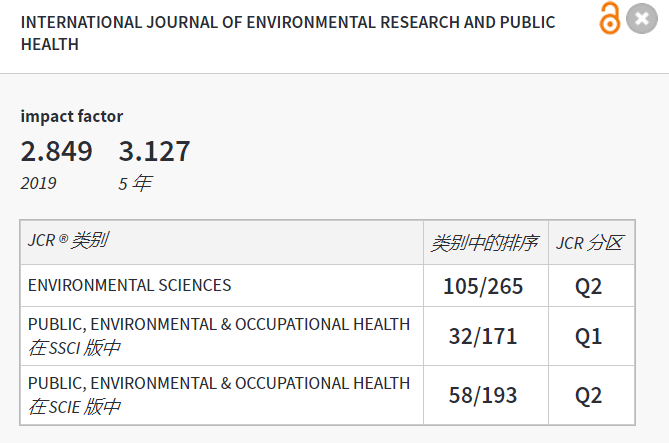Click the 'JCR 分区' column header

[589, 243]
